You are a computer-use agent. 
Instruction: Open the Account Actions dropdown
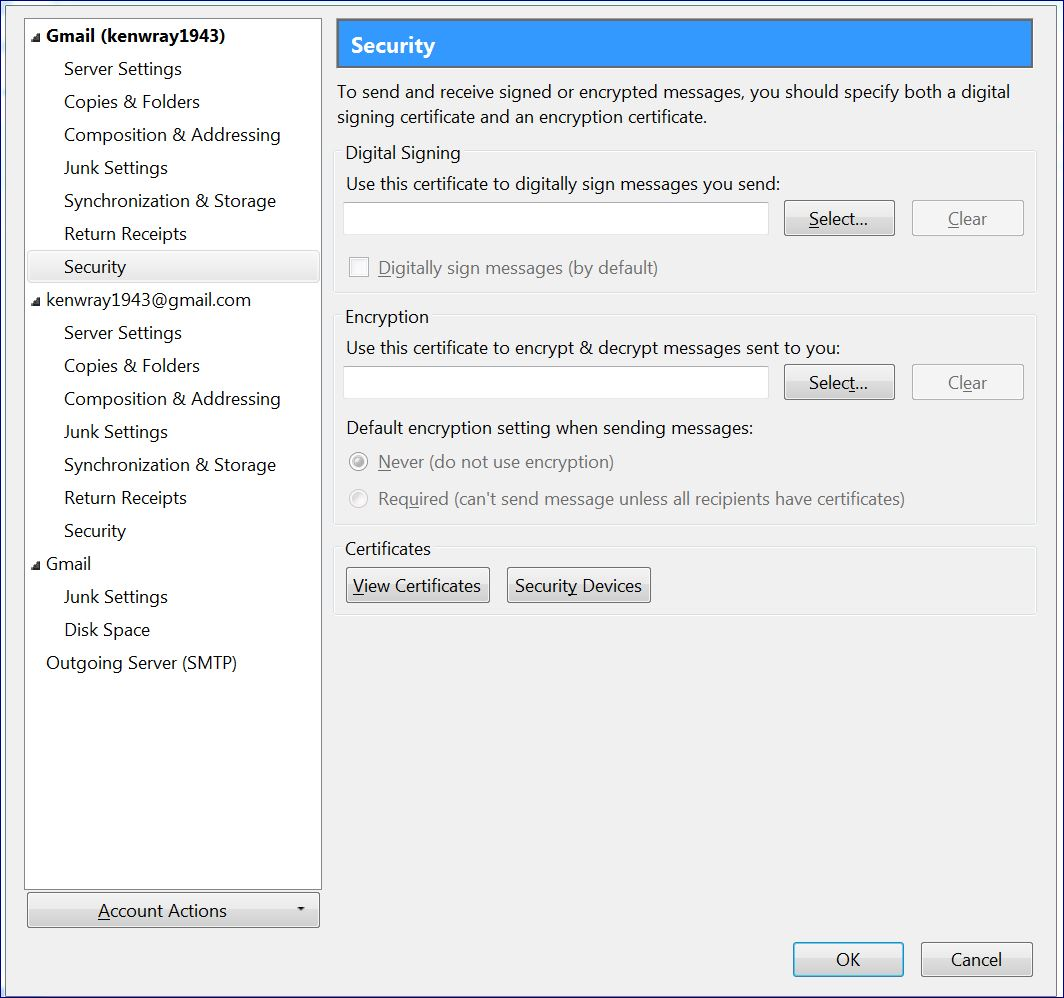pyautogui.click(x=173, y=910)
